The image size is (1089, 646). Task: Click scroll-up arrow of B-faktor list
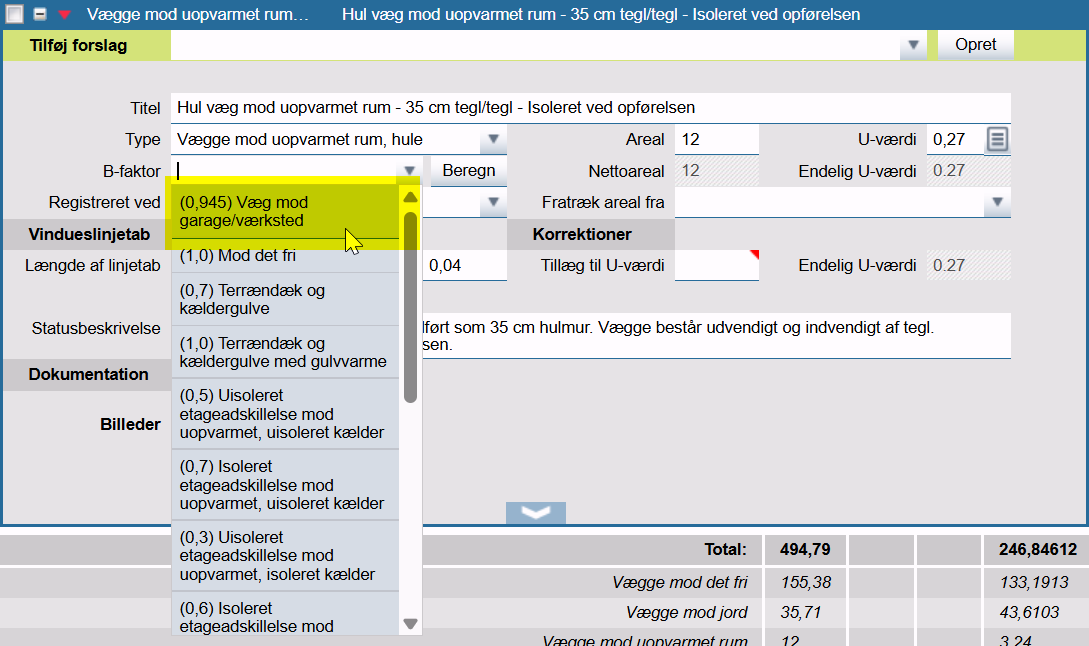point(410,197)
